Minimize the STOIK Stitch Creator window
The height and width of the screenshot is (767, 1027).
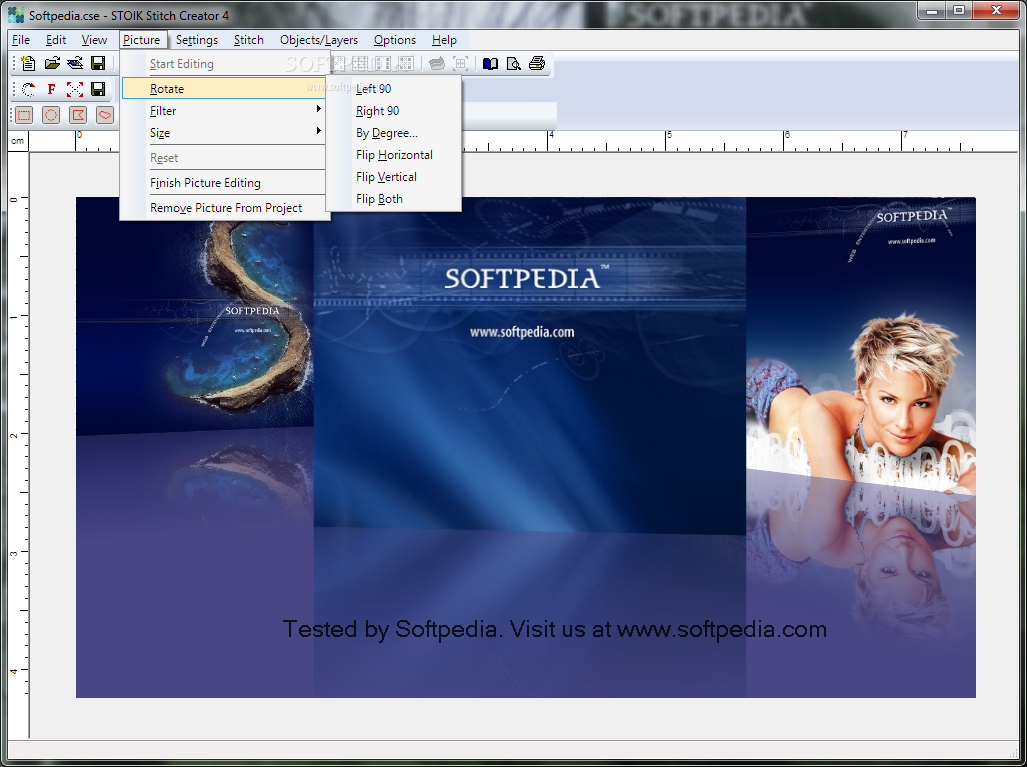click(932, 10)
